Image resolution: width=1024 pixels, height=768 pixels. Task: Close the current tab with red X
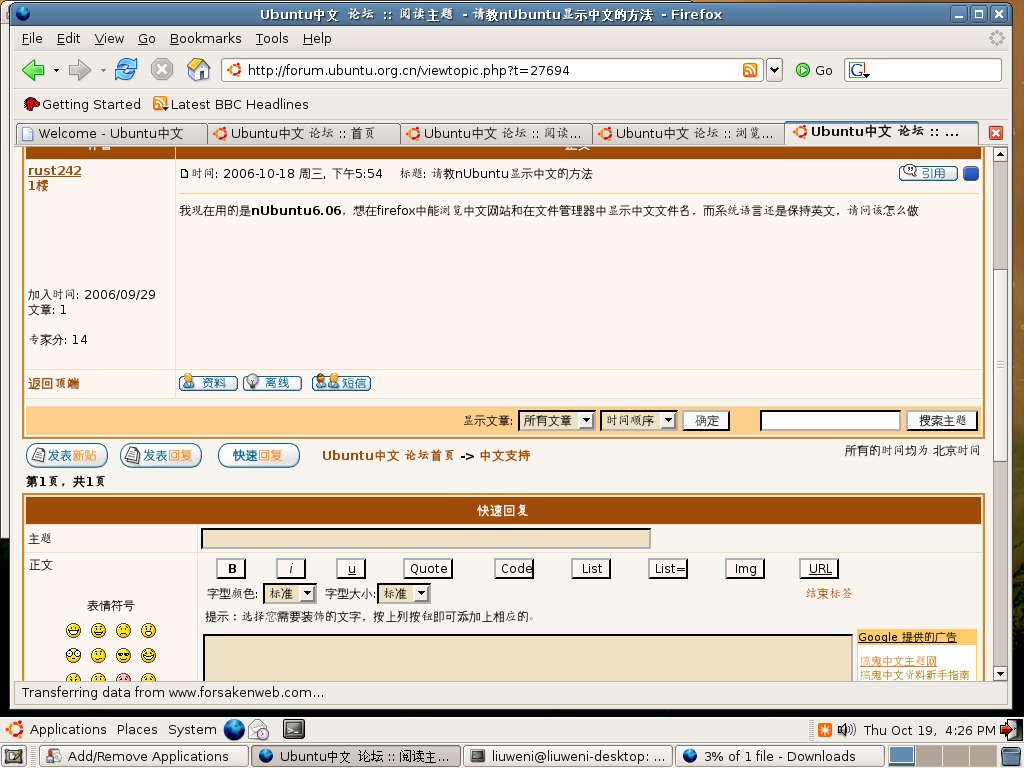(x=995, y=133)
